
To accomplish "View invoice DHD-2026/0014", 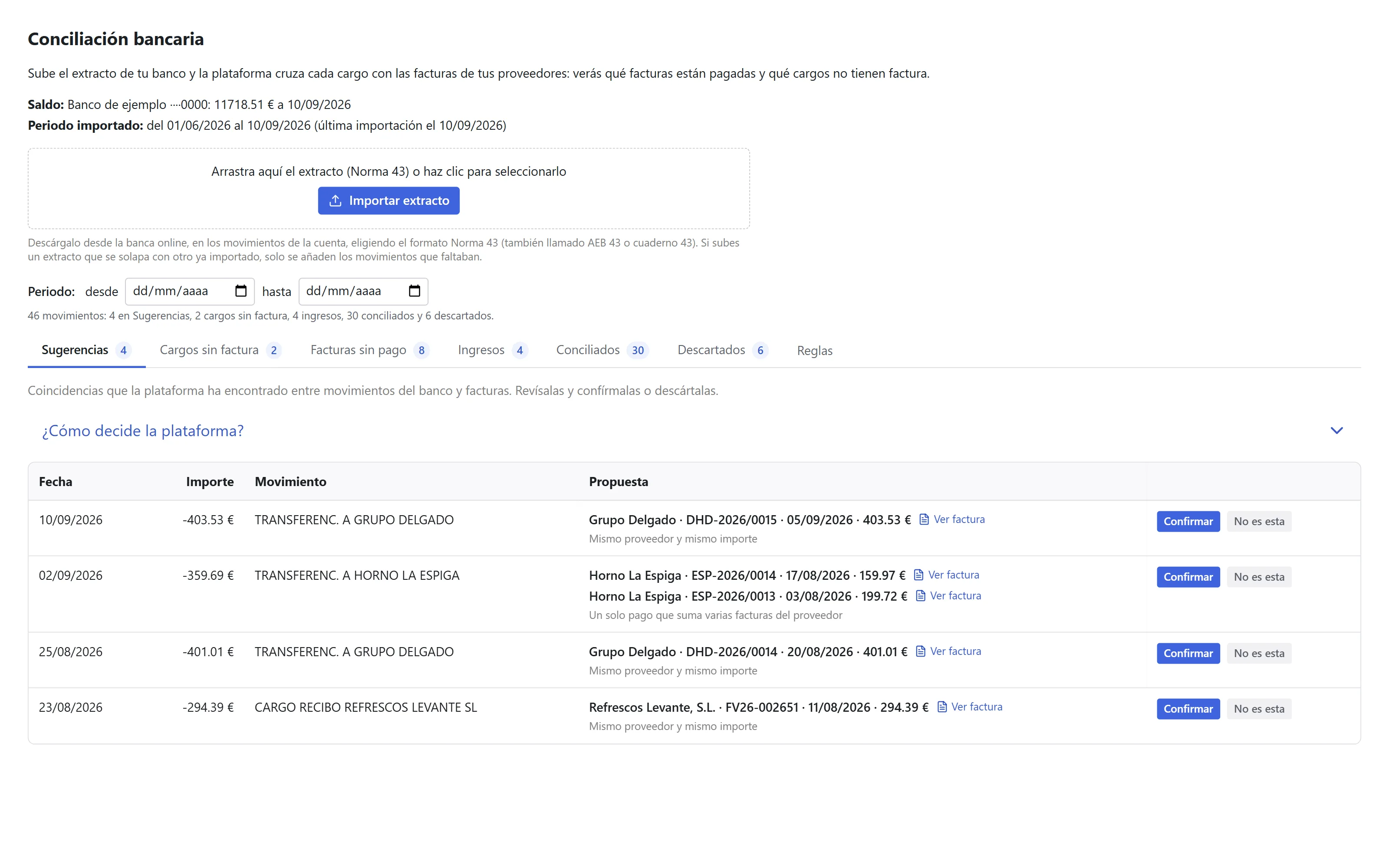I will pos(948,651).
